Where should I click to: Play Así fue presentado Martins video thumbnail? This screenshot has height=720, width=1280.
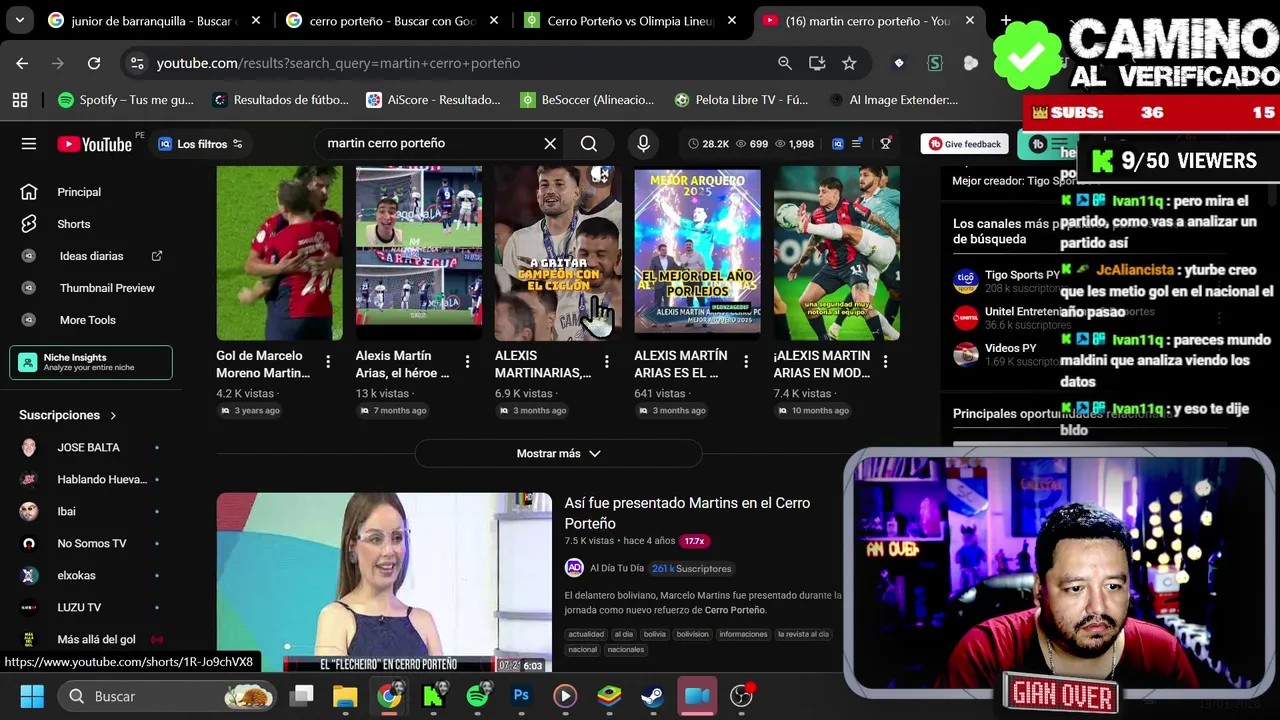[384, 582]
